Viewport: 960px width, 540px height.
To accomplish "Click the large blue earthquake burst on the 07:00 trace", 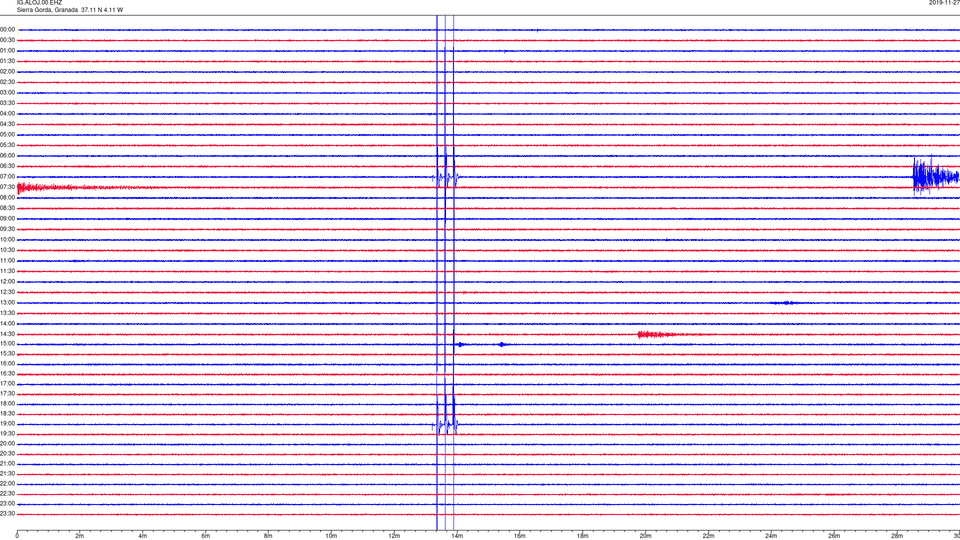I will pos(936,176).
